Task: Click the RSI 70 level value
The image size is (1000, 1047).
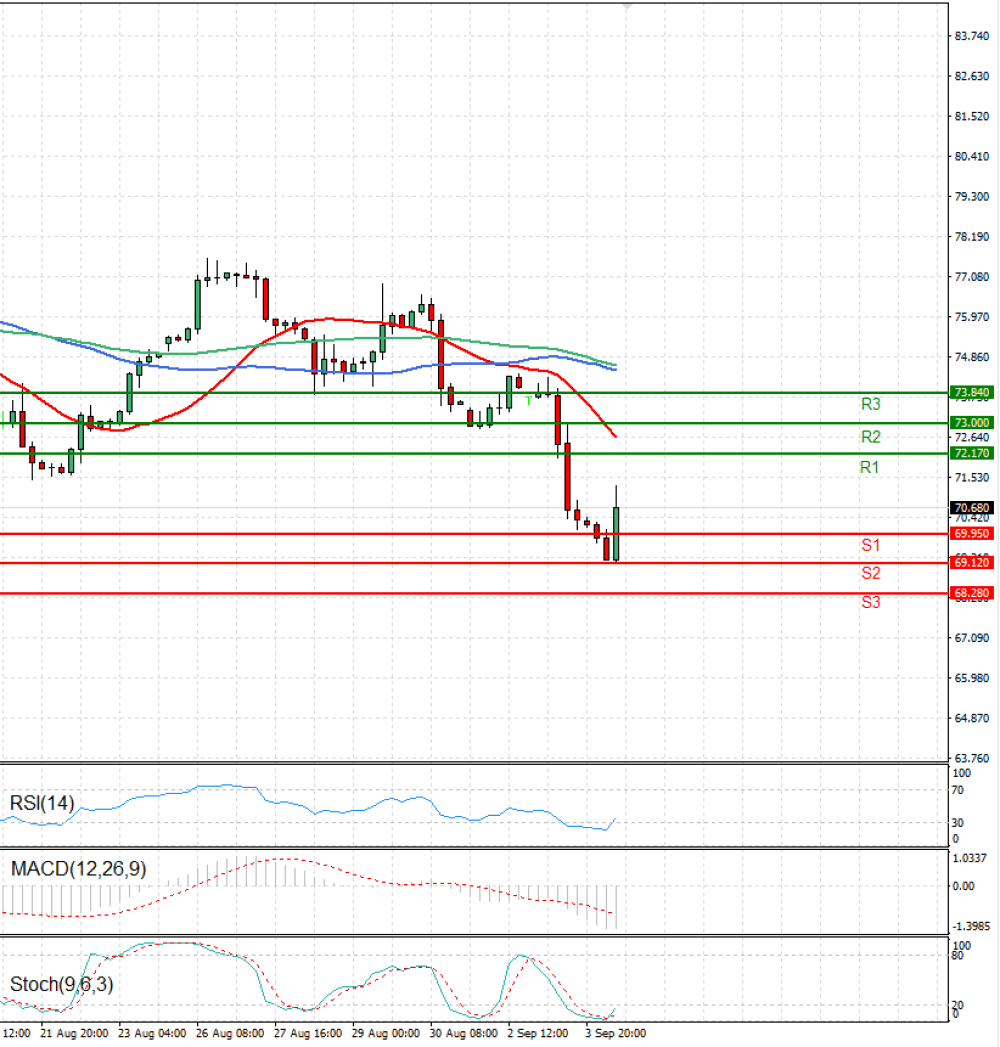Action: (x=957, y=791)
